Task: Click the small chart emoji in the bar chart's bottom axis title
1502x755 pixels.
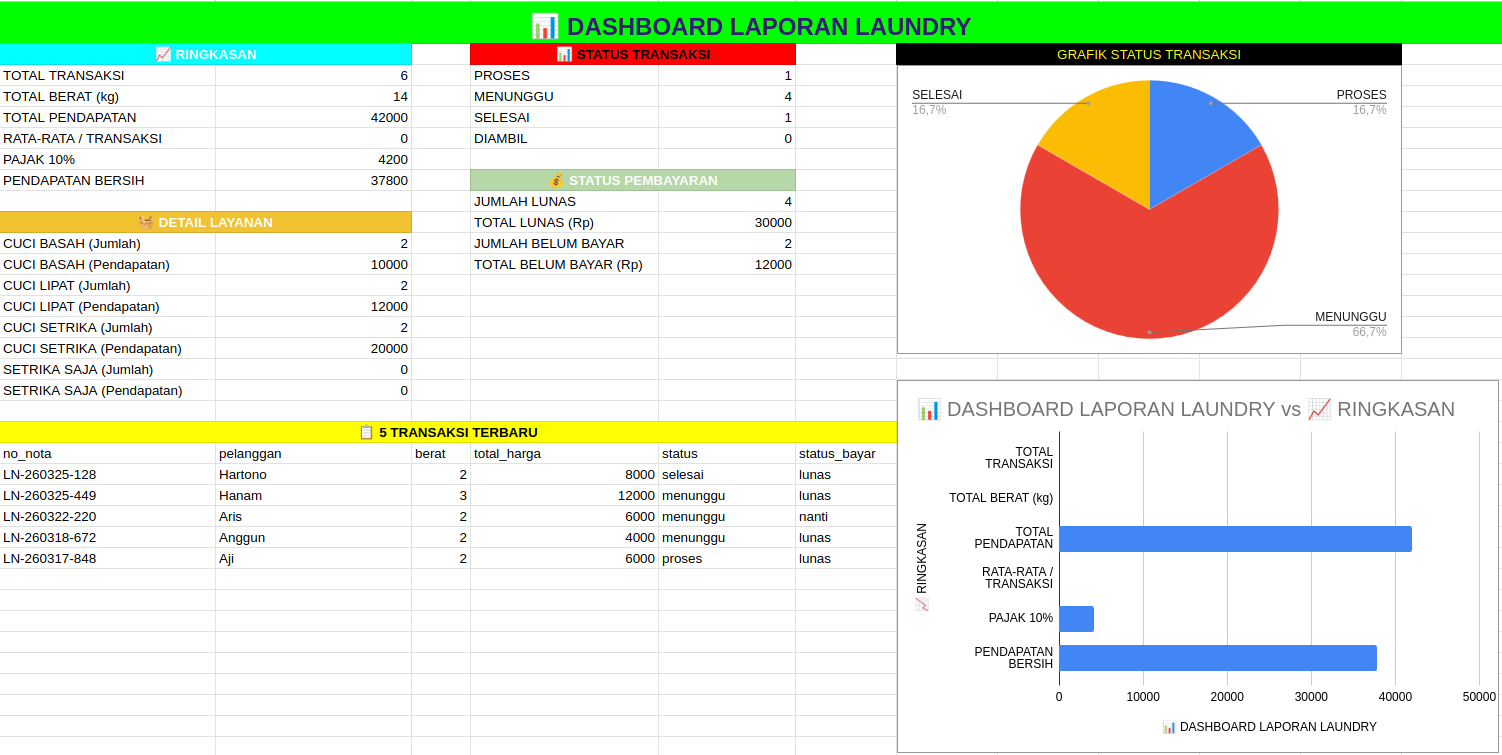Action: pos(1169,727)
